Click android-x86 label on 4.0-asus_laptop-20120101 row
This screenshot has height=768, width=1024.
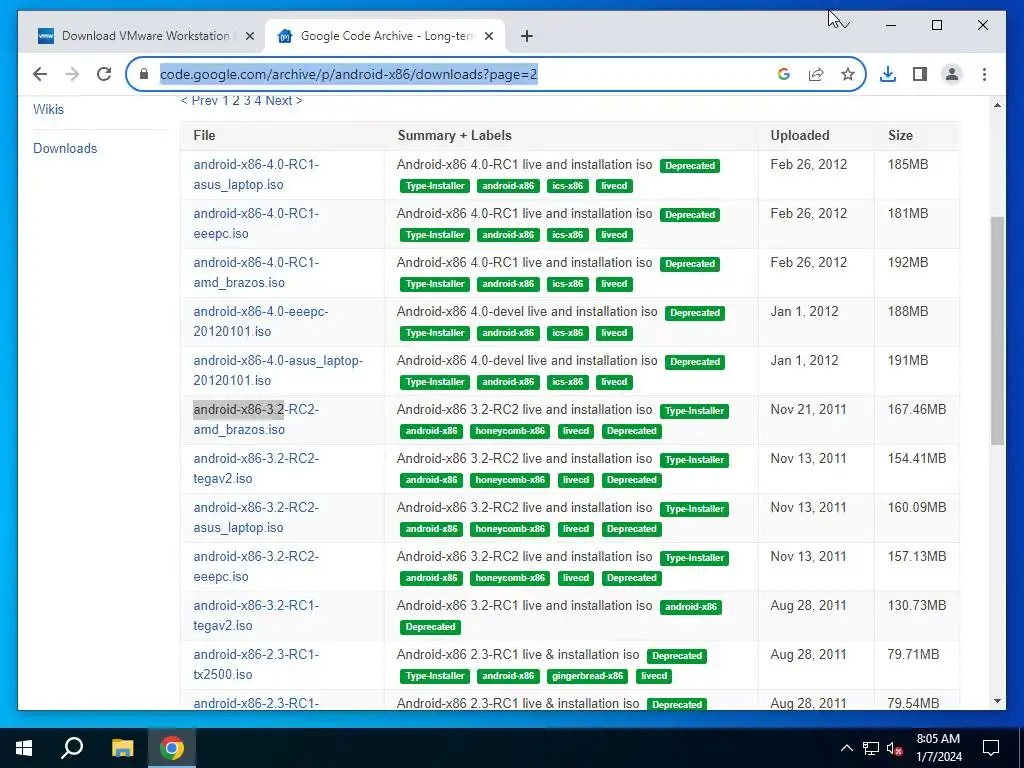[x=508, y=382]
